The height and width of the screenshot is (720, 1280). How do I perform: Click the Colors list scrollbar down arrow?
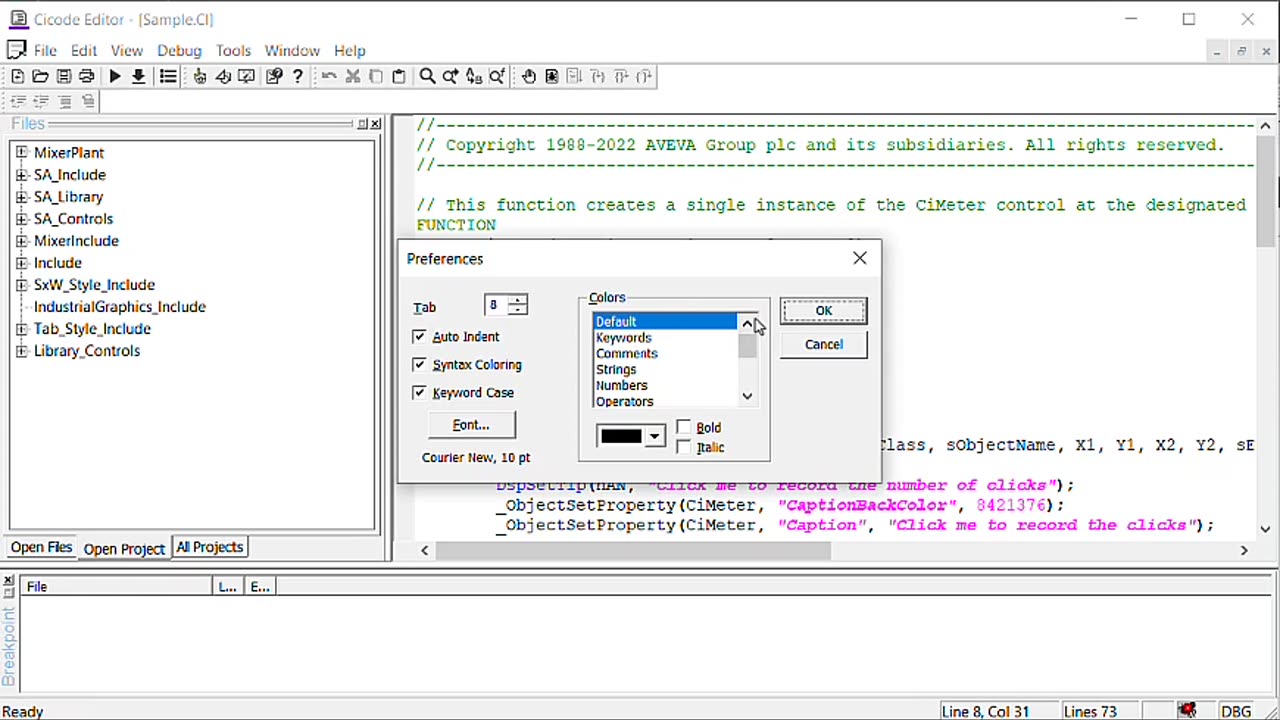747,397
